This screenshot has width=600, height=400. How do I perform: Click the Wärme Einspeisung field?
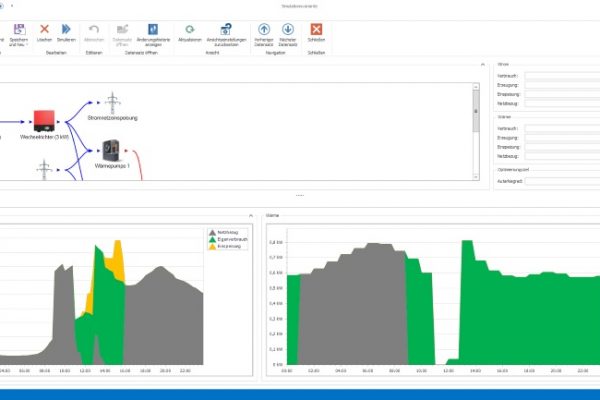(x=562, y=147)
